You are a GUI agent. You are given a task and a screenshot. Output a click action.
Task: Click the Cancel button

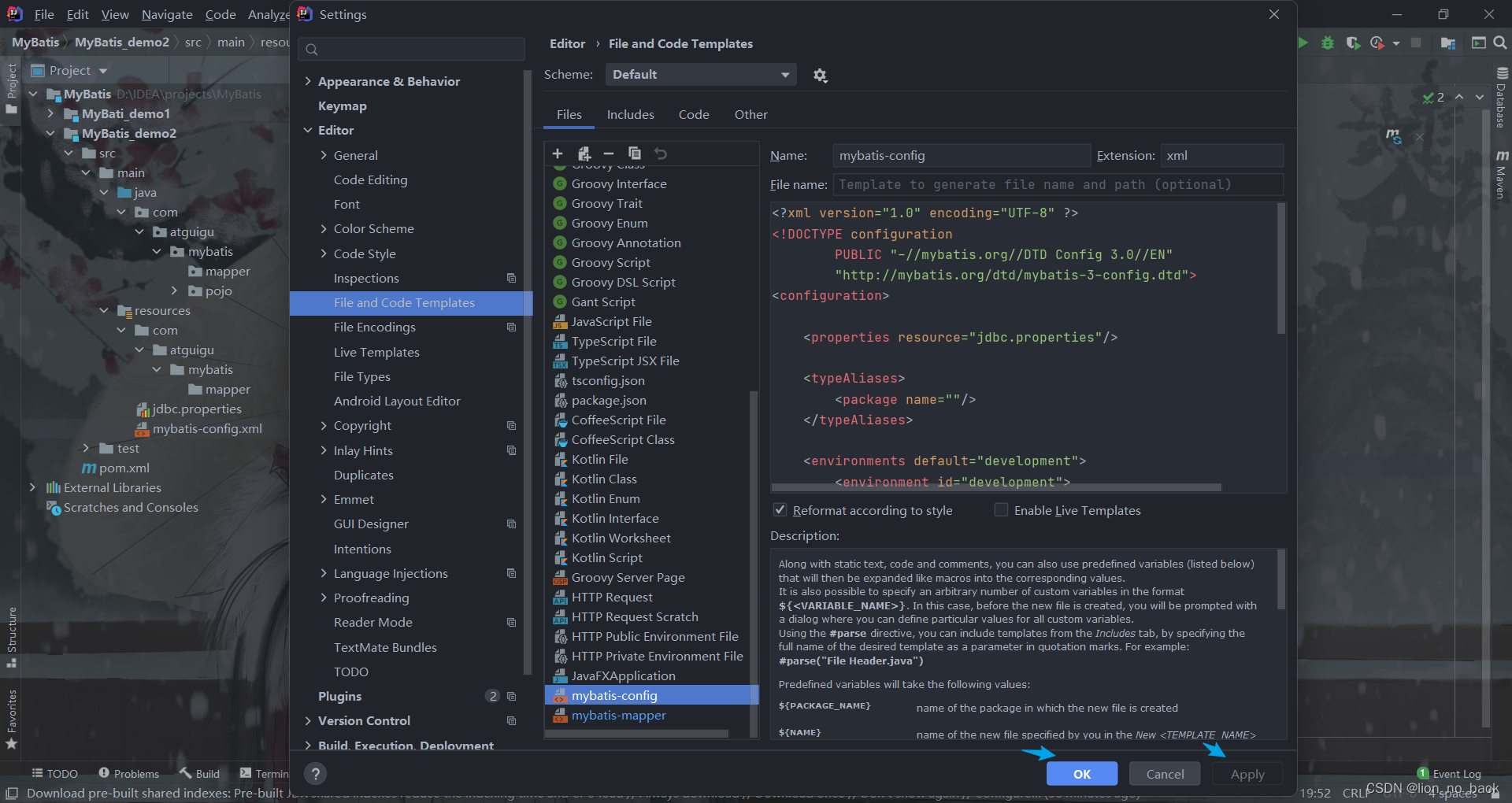pyautogui.click(x=1165, y=774)
